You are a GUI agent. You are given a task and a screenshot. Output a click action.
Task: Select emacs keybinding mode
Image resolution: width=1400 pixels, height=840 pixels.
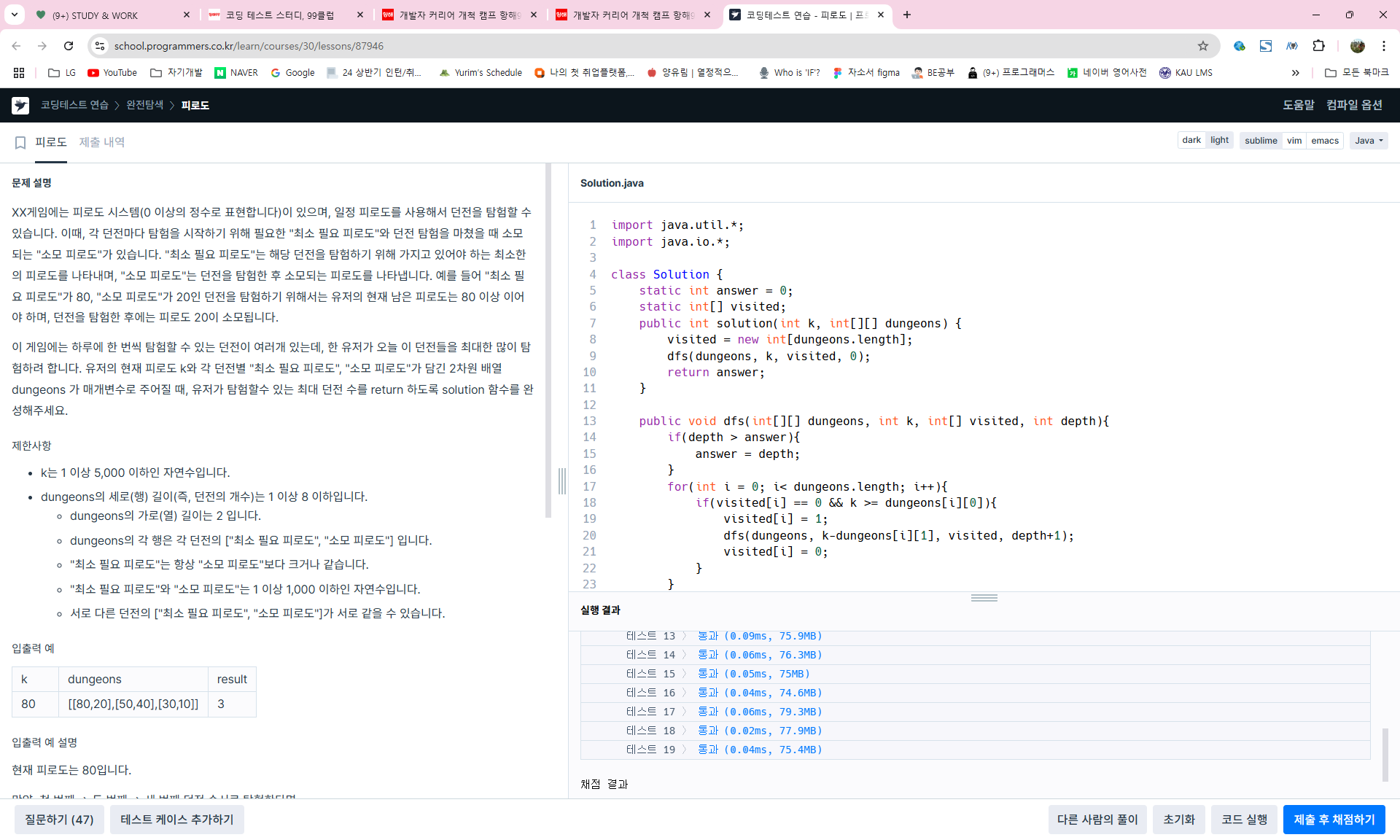pyautogui.click(x=1325, y=141)
